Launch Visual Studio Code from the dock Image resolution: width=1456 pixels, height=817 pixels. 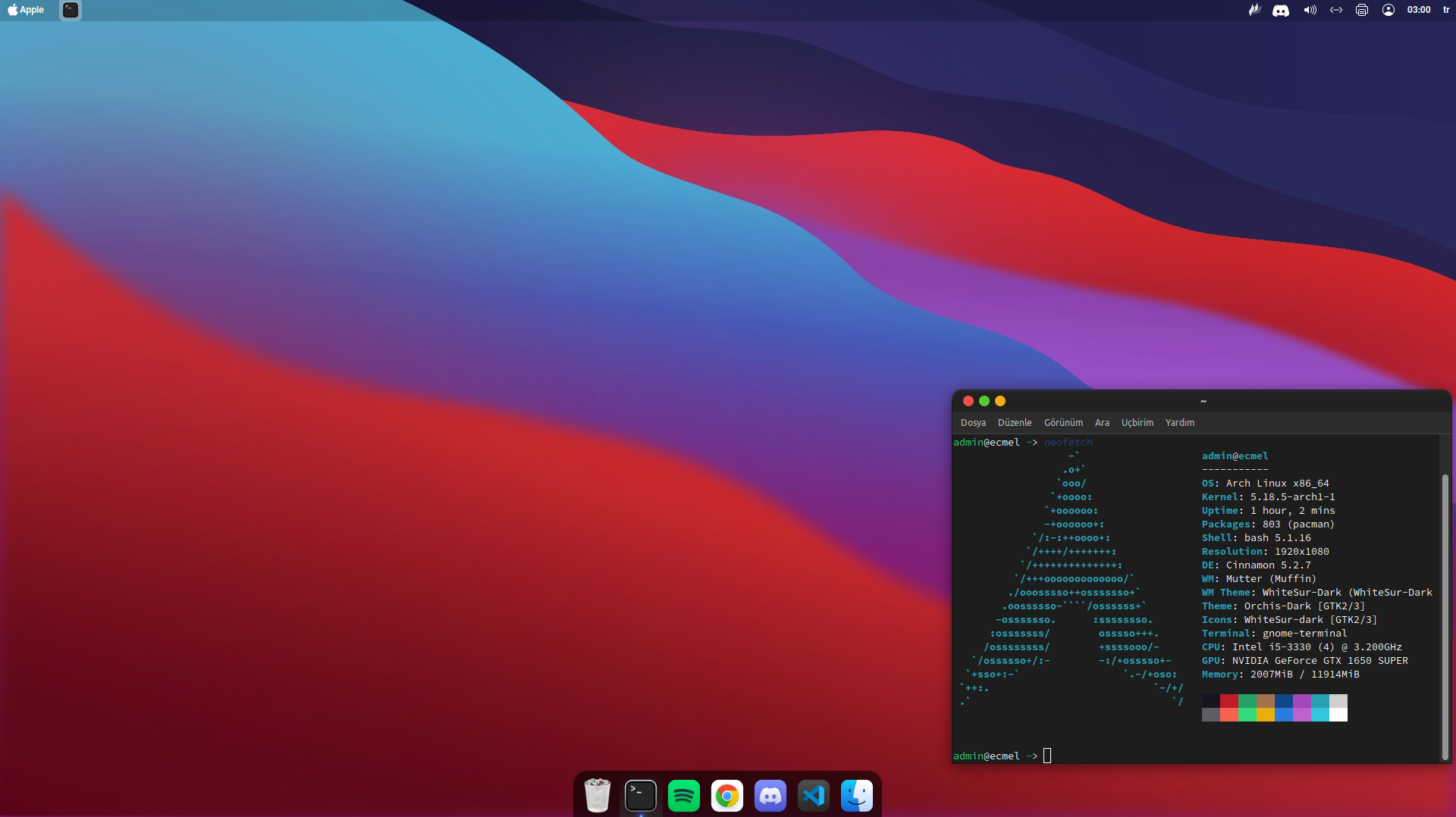(813, 795)
